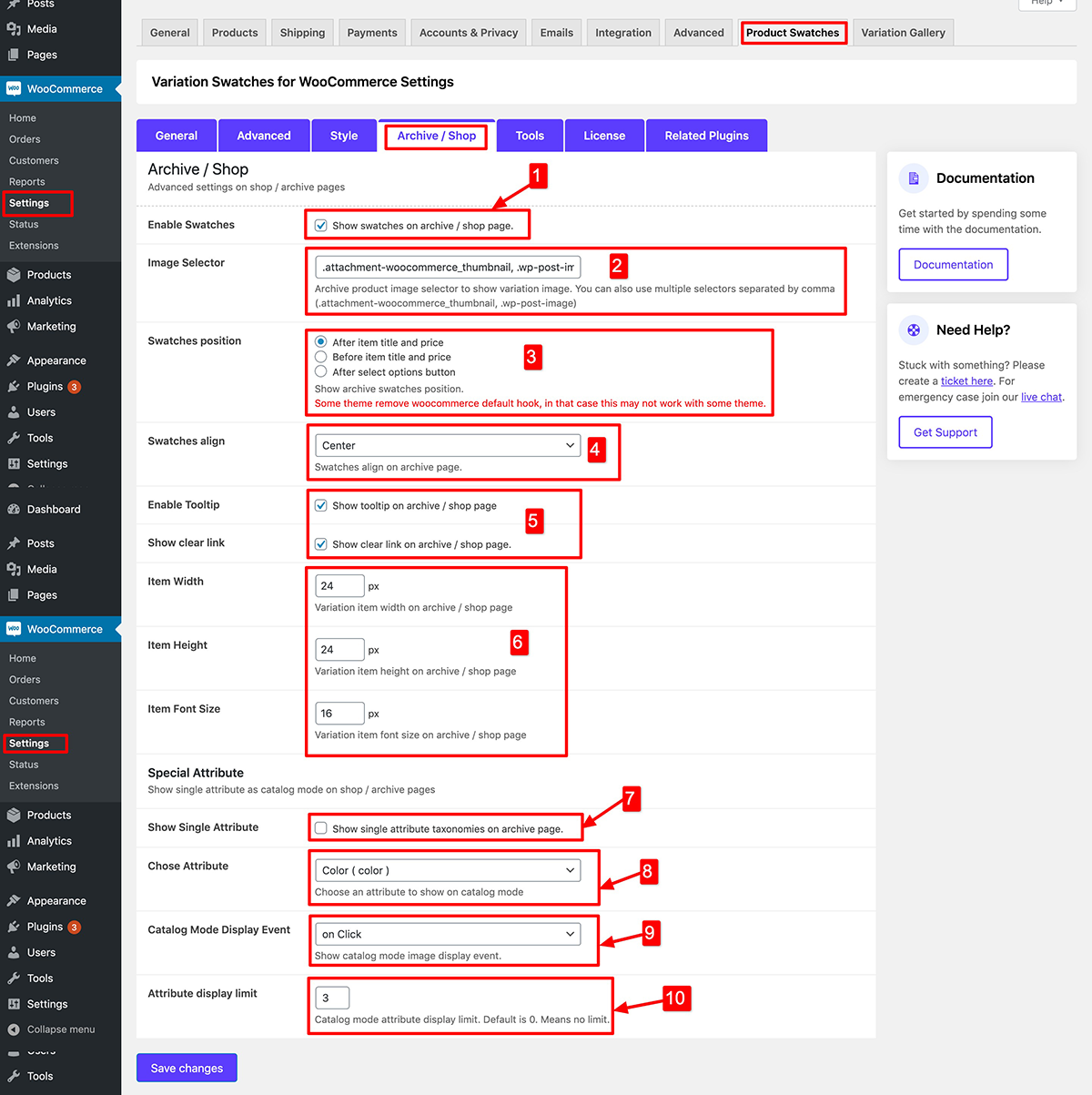This screenshot has width=1092, height=1095.
Task: Open the Integration settings tab
Action: coord(623,33)
